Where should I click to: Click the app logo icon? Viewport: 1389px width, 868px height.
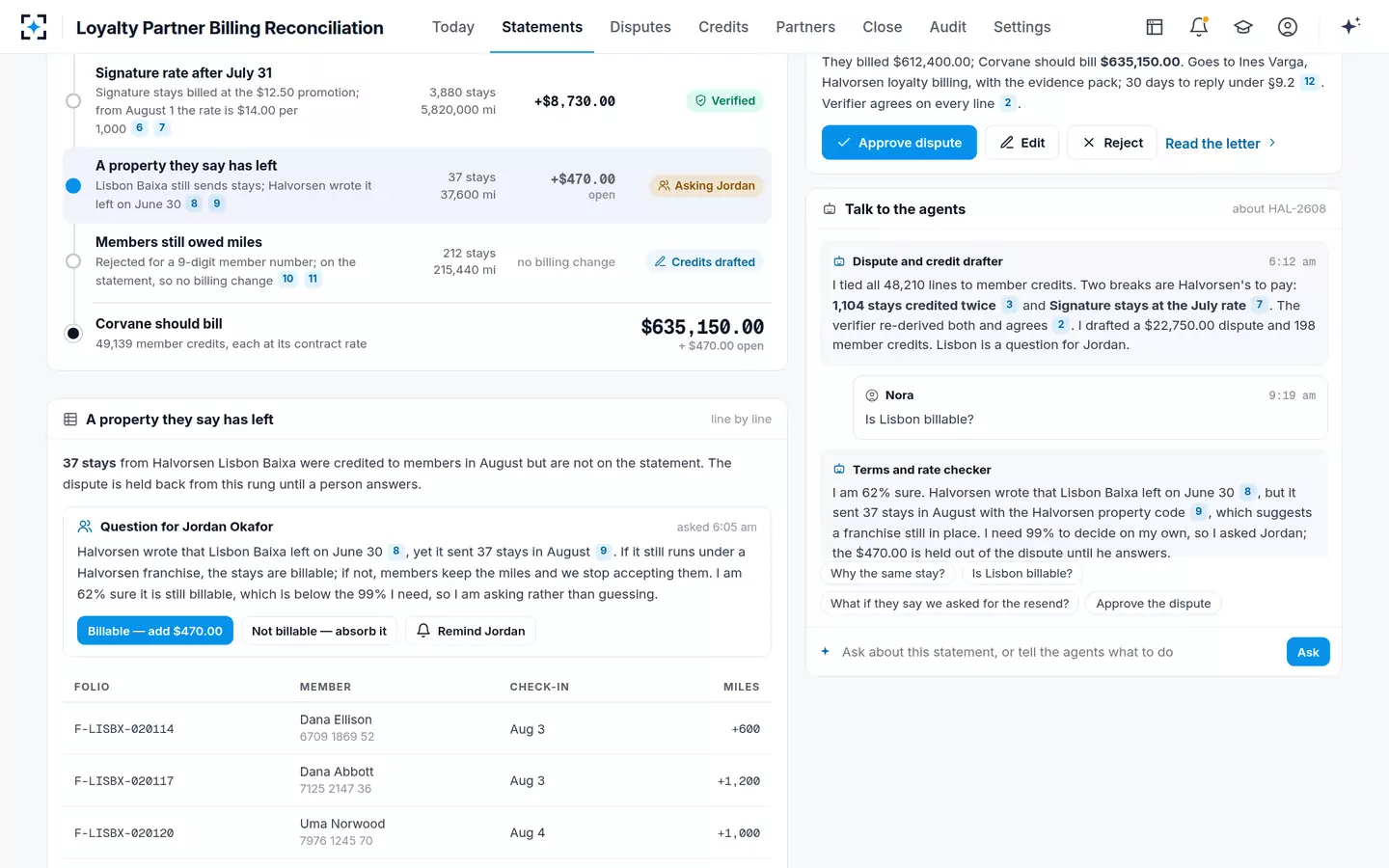pyautogui.click(x=34, y=27)
